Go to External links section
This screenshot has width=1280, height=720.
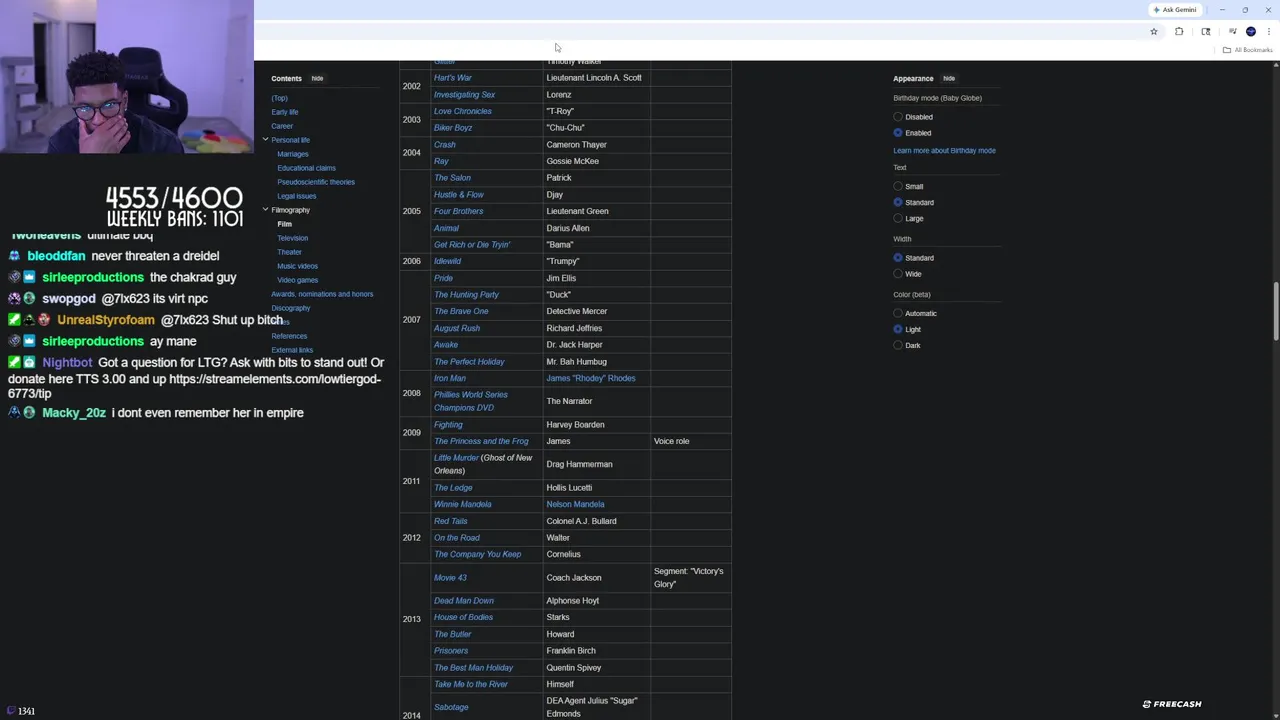click(292, 350)
